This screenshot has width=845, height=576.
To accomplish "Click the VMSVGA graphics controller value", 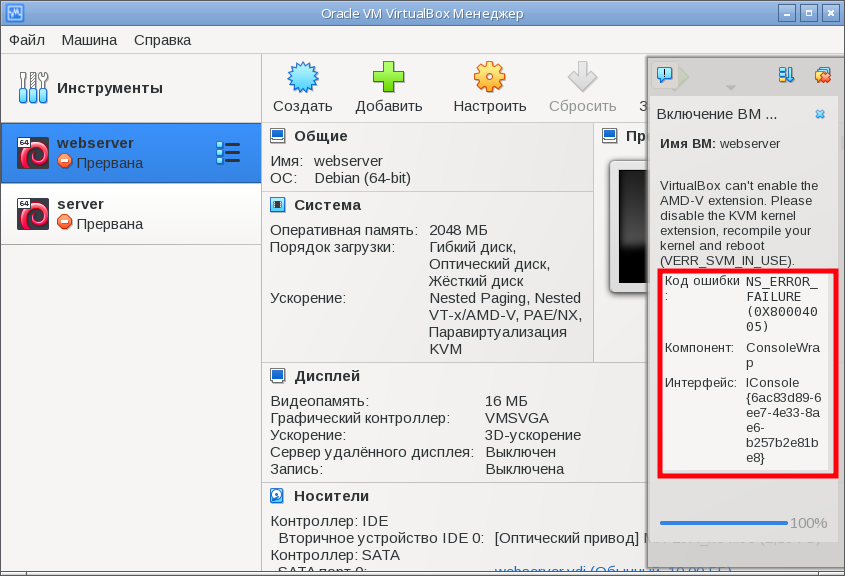I will coord(517,418).
